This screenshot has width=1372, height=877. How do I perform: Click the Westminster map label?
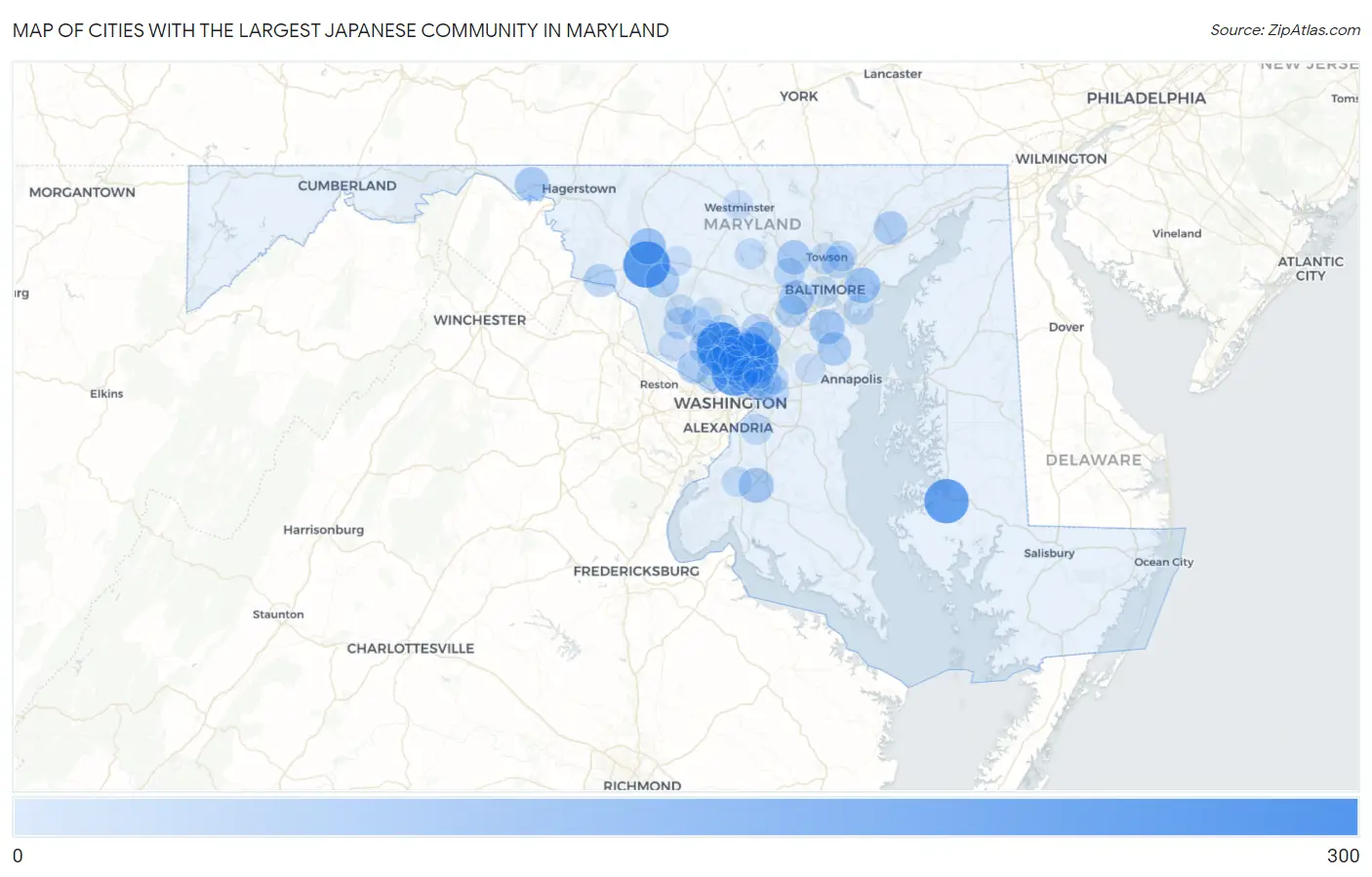(x=739, y=208)
